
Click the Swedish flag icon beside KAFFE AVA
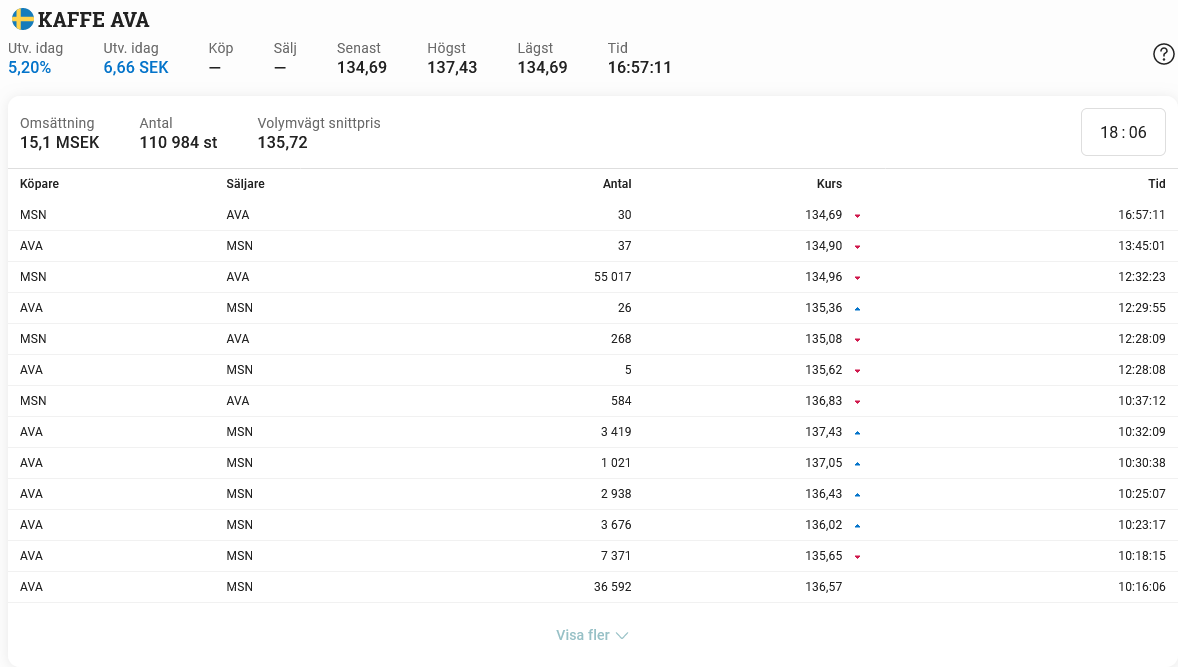pyautogui.click(x=23, y=19)
